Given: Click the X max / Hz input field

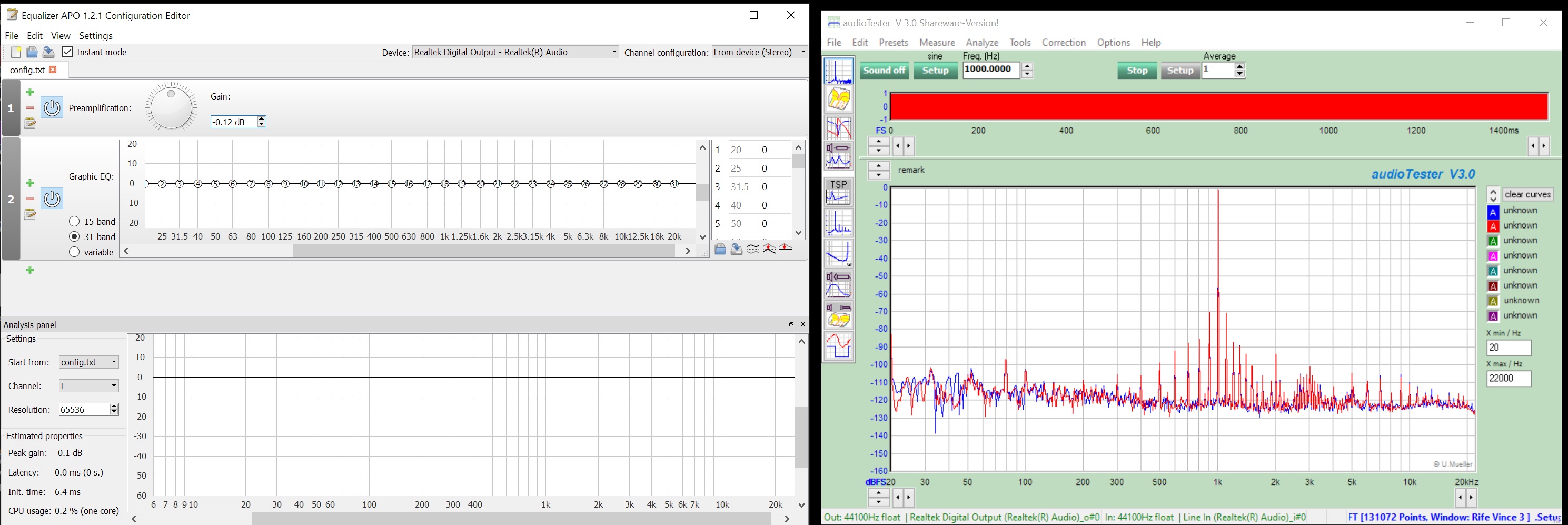Looking at the screenshot, I should [1509, 379].
